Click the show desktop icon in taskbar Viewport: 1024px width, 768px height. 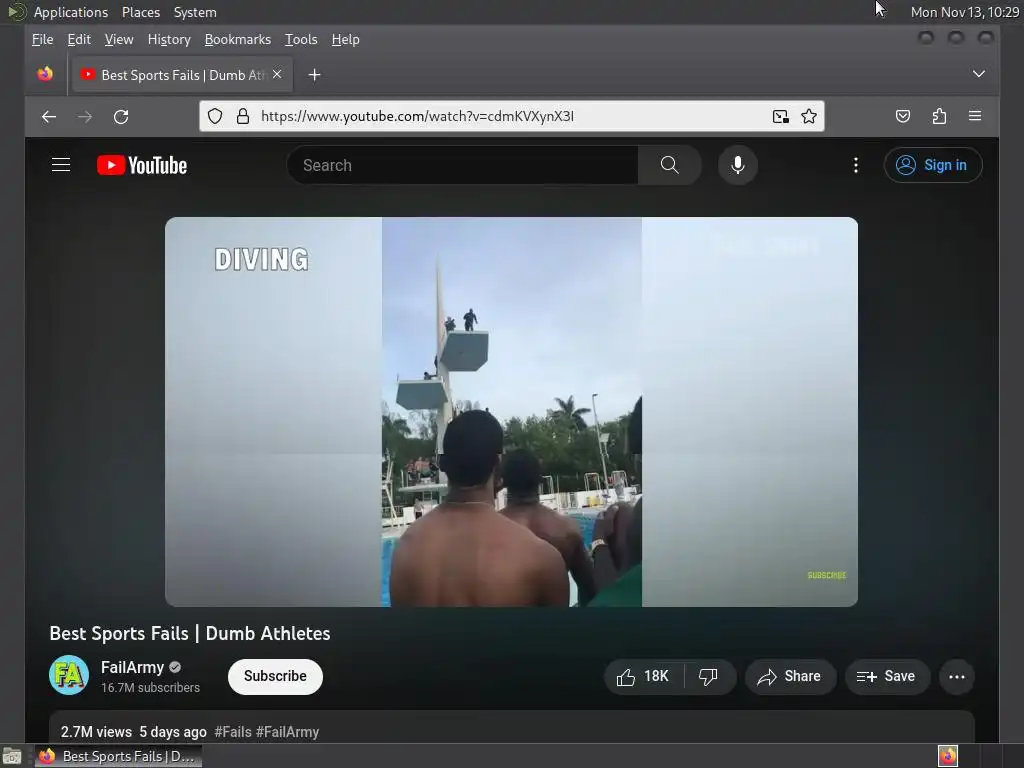click(x=12, y=756)
